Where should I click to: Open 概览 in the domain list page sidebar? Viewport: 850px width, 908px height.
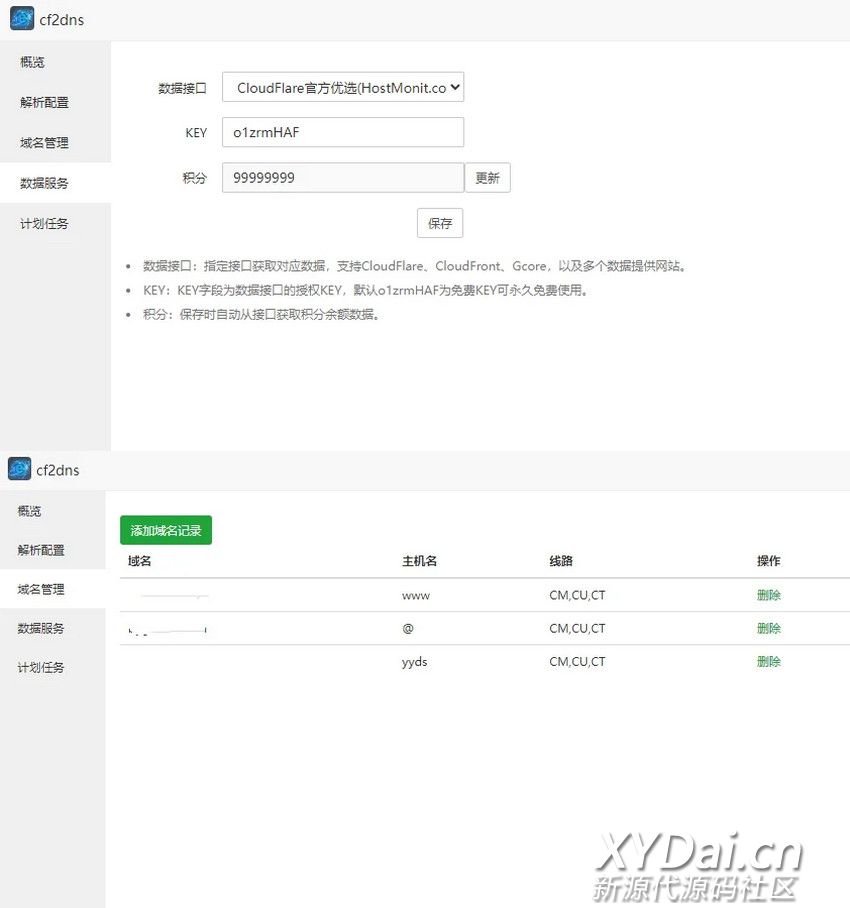coord(30,511)
